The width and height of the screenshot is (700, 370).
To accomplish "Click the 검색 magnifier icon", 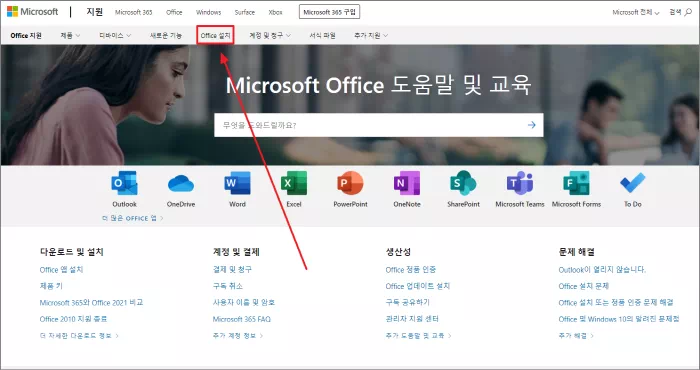I will click(688, 12).
